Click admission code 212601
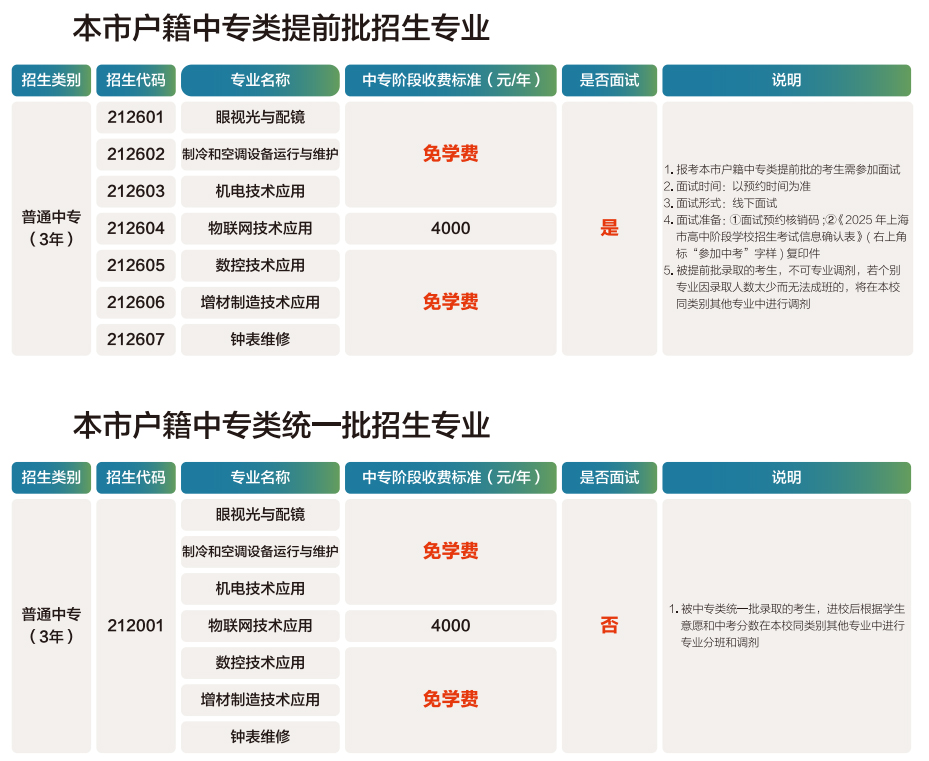Viewport: 929px width, 761px height. click(x=136, y=117)
